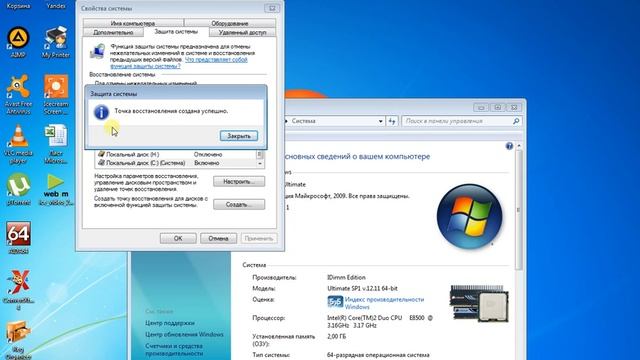The image size is (640, 360).
Task: Click the Отмена button
Action: (218, 238)
